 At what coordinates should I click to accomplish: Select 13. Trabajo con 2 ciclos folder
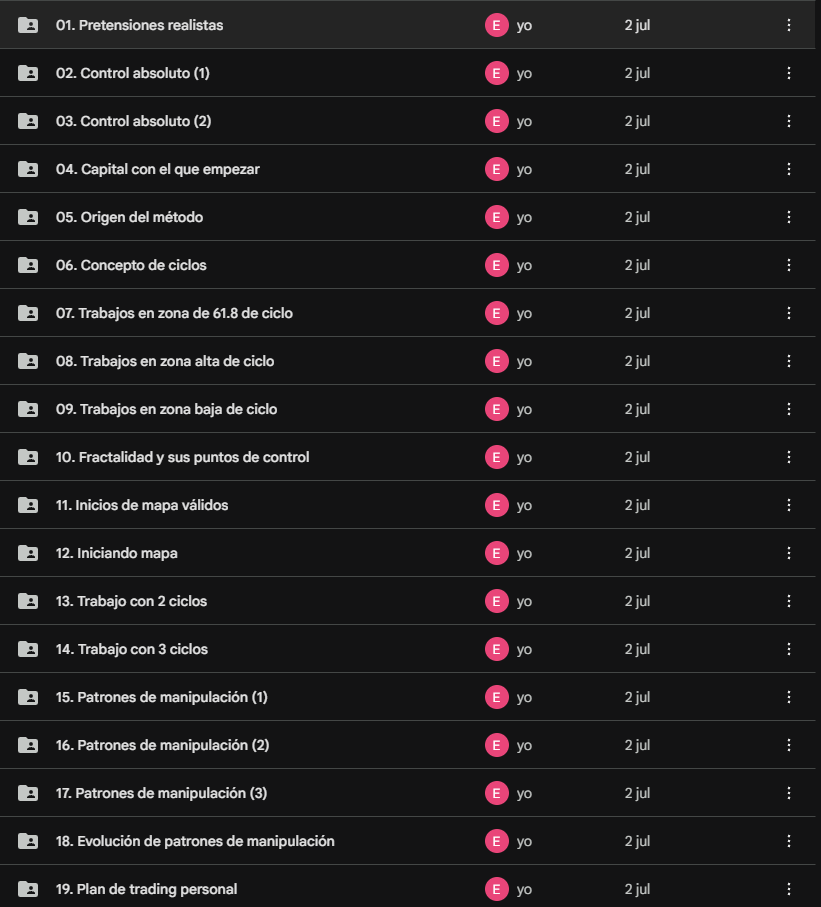(407, 601)
